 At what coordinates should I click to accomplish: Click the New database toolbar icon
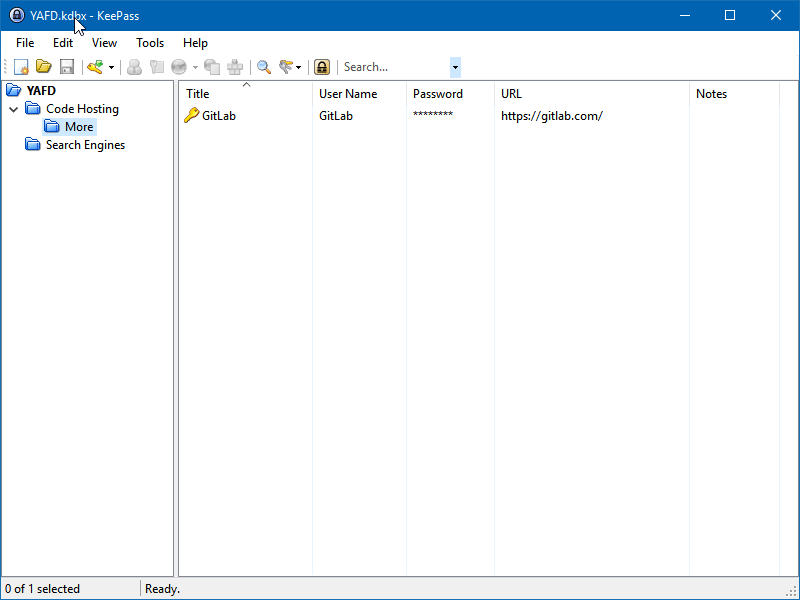point(21,67)
